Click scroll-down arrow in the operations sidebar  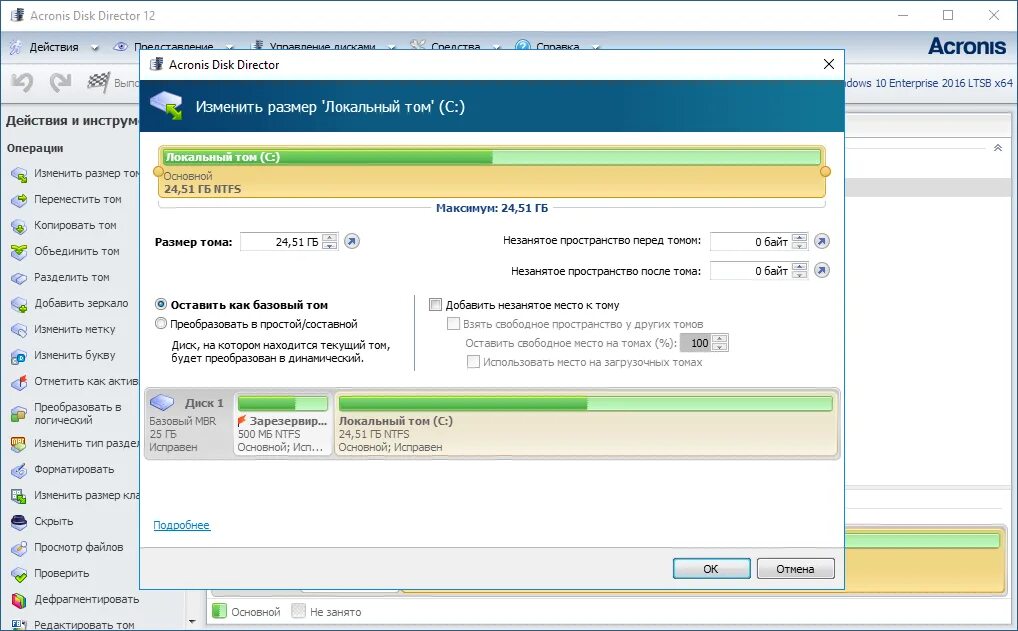[192, 621]
